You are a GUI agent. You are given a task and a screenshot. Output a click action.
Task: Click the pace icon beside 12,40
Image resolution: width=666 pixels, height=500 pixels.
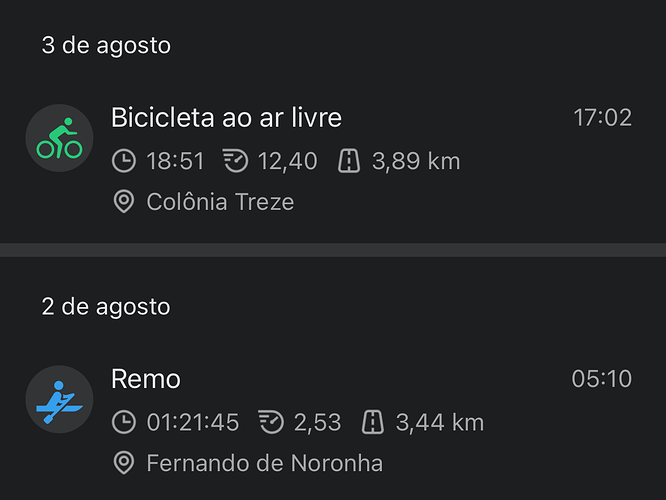tap(235, 161)
